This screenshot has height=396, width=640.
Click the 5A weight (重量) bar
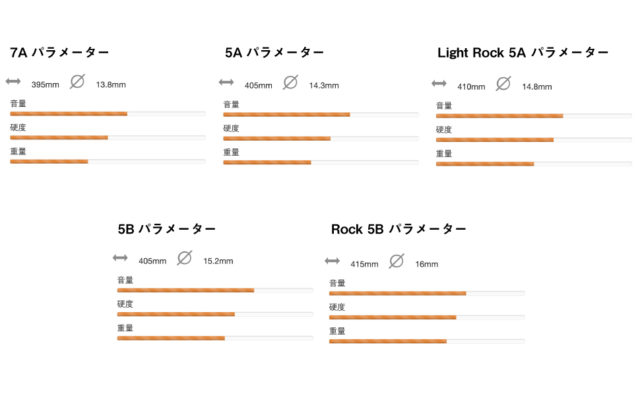[x=321, y=162]
